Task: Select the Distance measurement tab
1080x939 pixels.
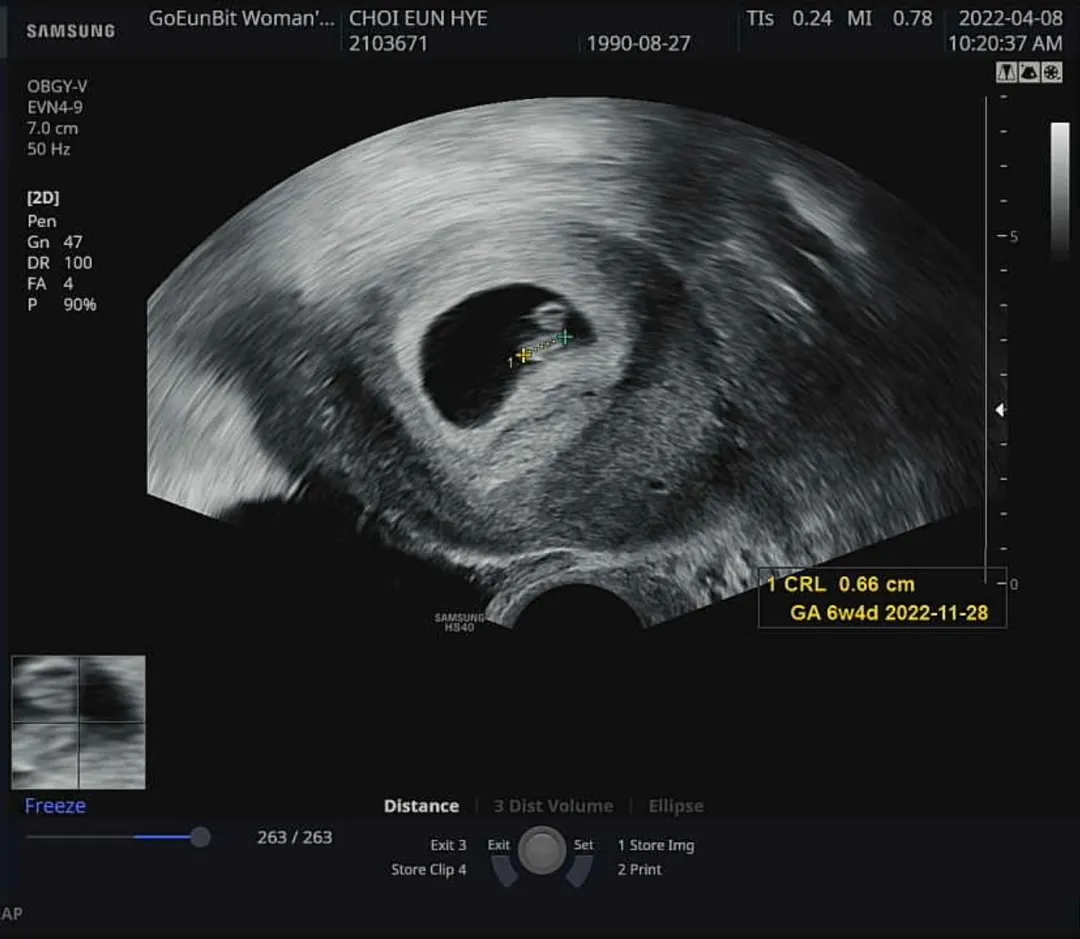Action: click(421, 806)
